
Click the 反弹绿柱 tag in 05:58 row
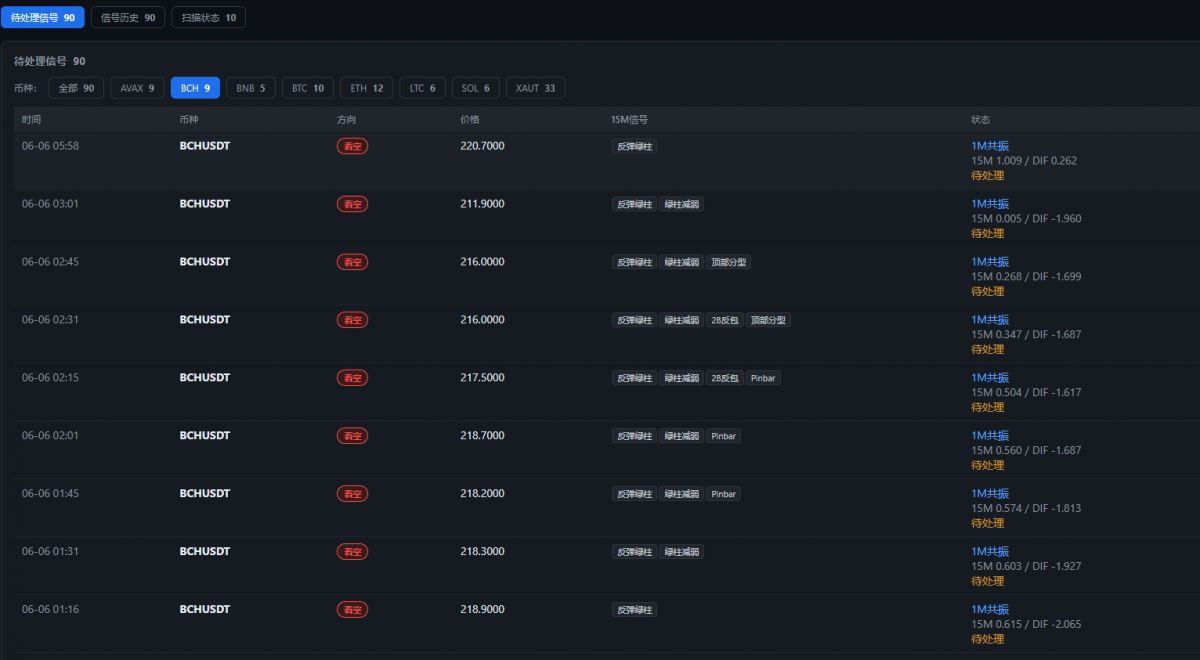pyautogui.click(x=634, y=146)
